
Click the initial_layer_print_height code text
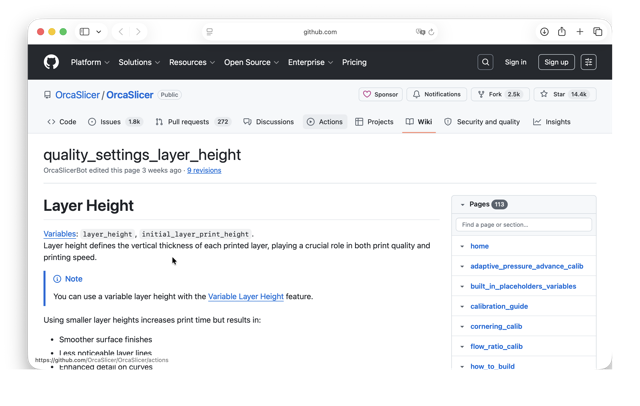tap(195, 234)
